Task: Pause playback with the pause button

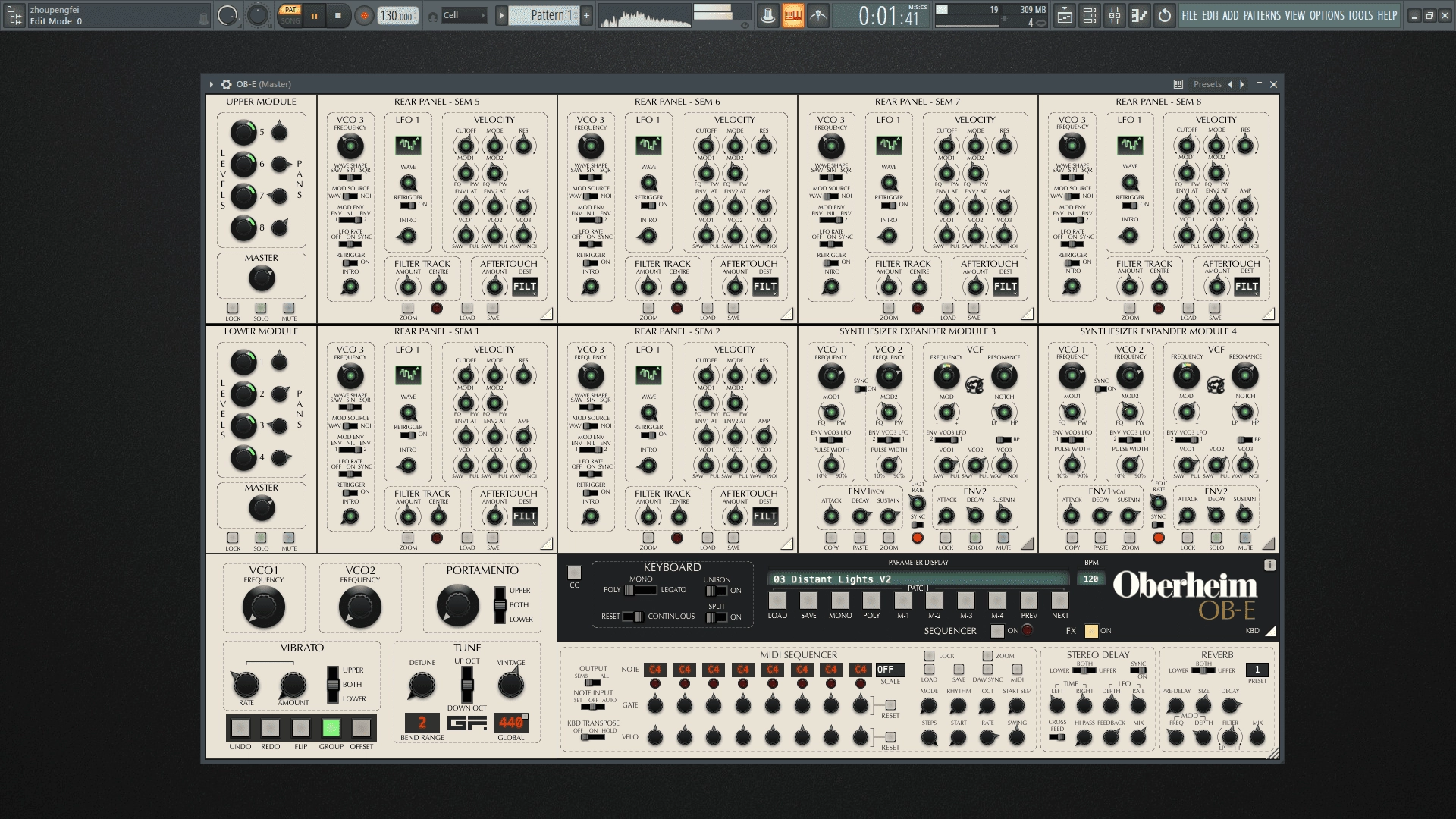Action: pos(314,15)
